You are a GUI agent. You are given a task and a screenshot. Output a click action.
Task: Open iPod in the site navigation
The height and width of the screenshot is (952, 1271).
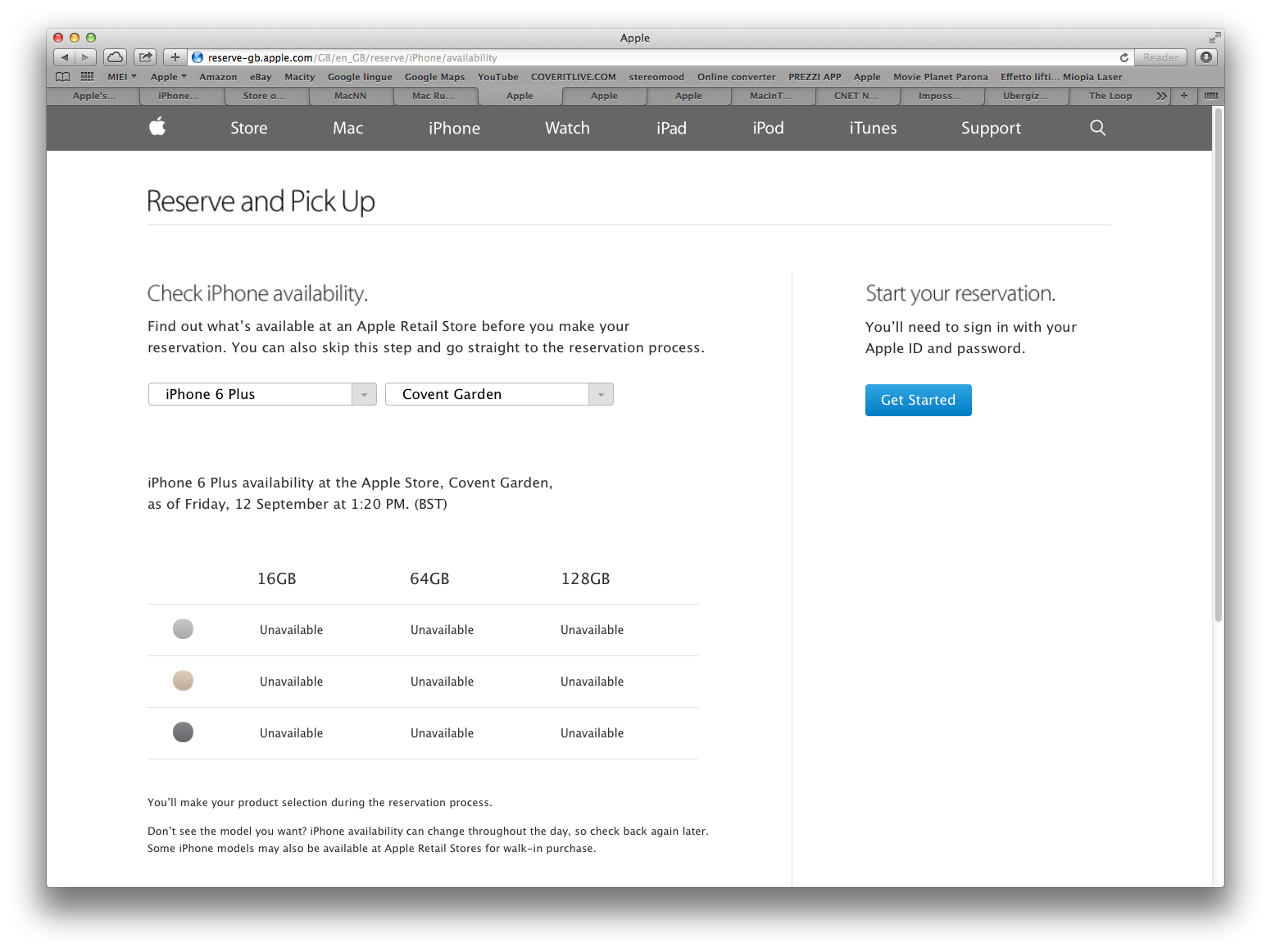tap(769, 128)
